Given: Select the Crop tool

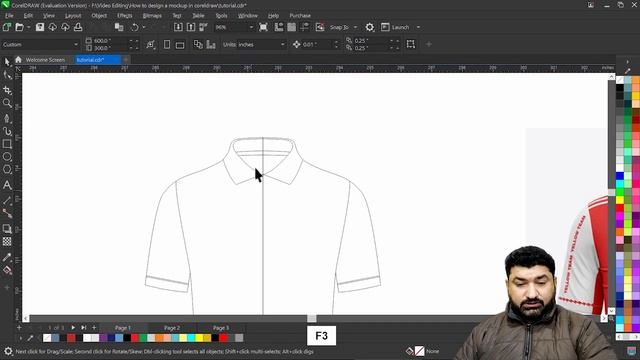Looking at the screenshot, I should click(x=7, y=90).
